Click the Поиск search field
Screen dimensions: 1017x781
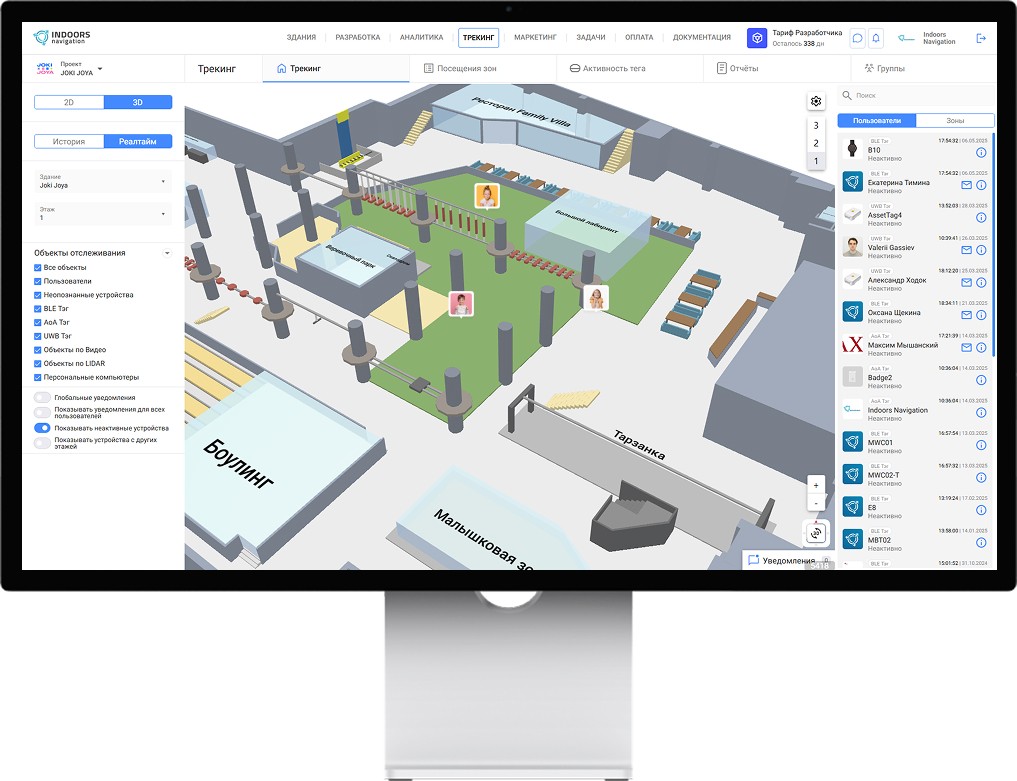click(915, 95)
